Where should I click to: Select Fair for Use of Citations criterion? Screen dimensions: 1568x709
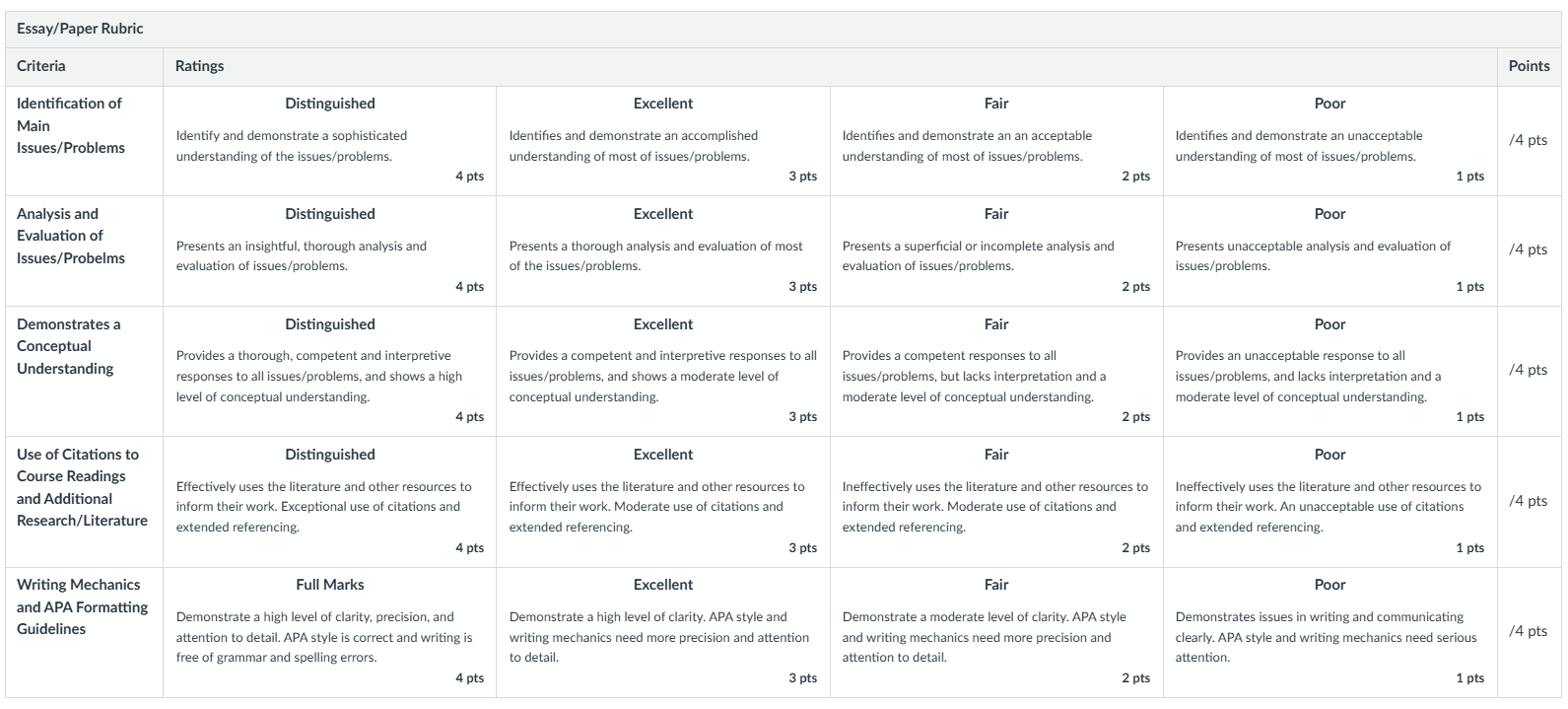pos(996,501)
